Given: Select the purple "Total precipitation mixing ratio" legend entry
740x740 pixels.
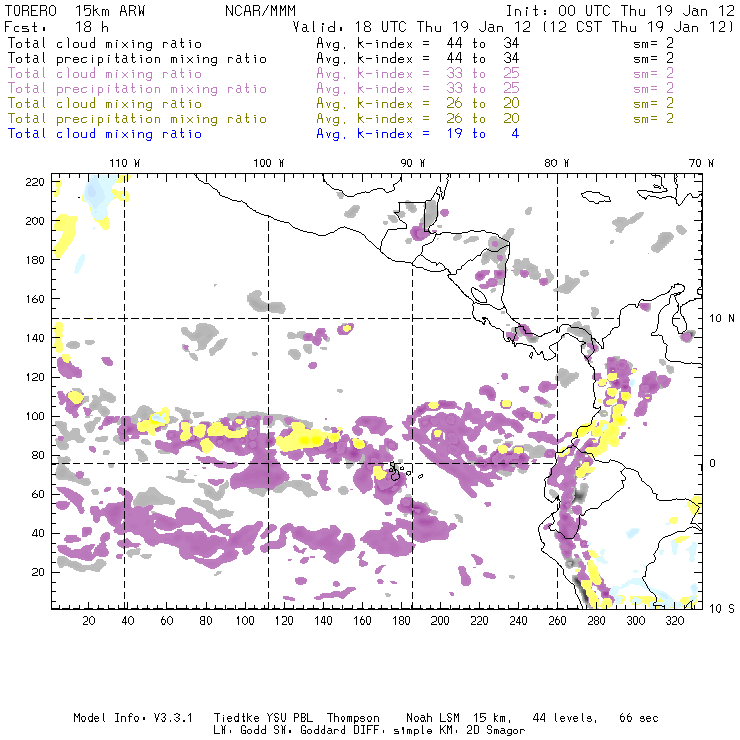Looking at the screenshot, I should (137, 89).
